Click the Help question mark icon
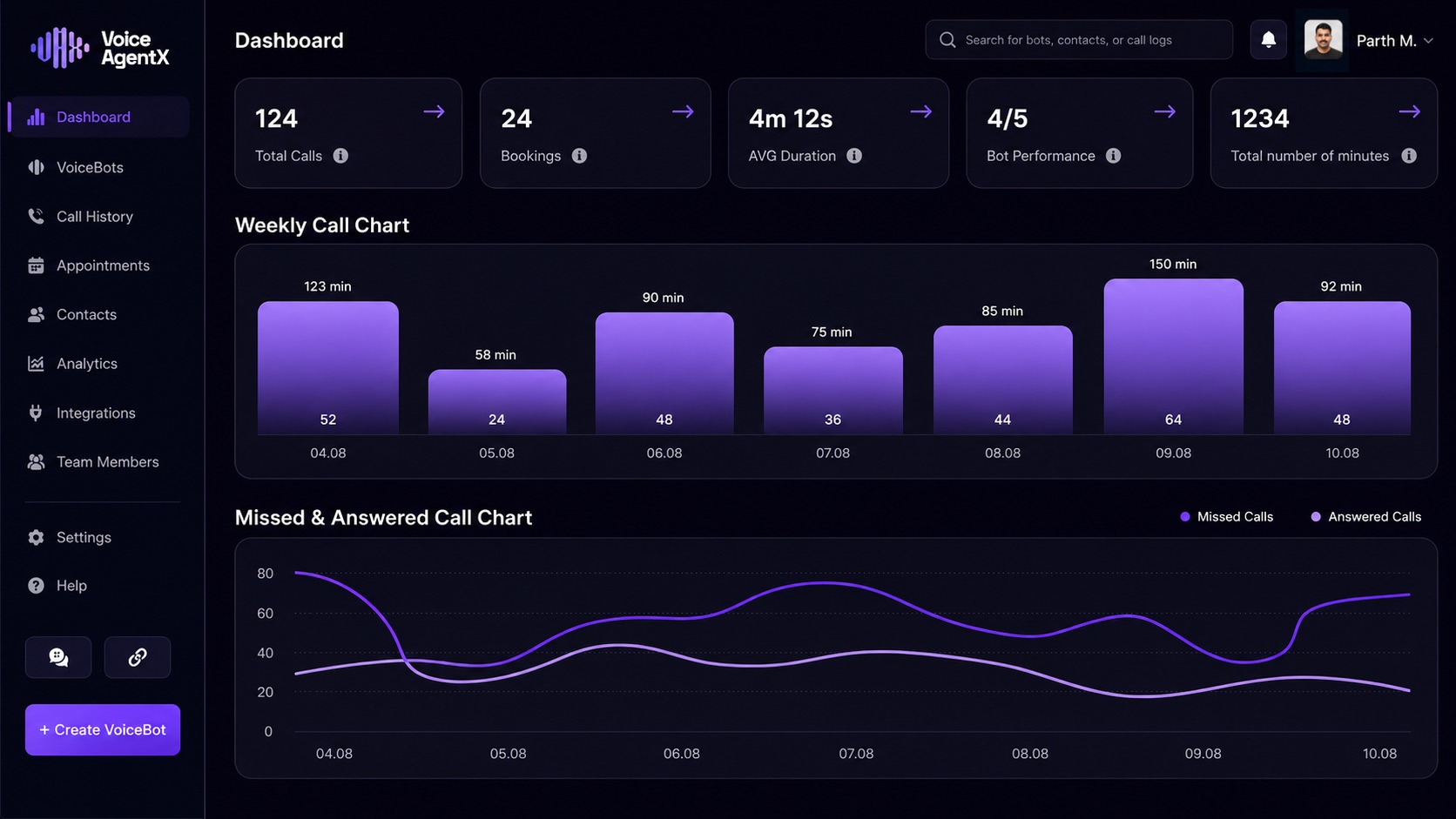Screen dimensions: 1456x819 pyautogui.click(x=36, y=586)
